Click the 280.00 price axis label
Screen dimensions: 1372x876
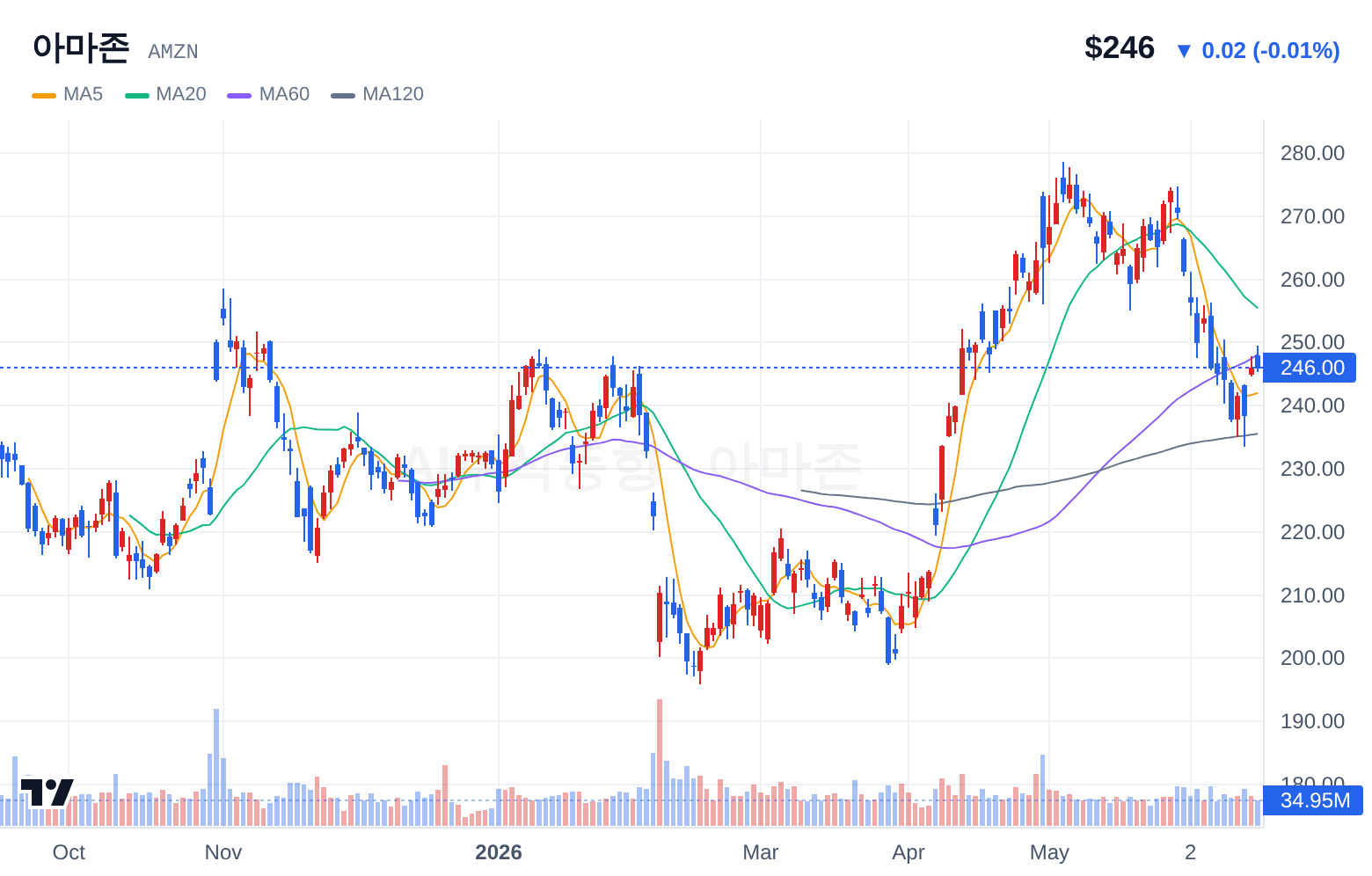pos(1312,153)
